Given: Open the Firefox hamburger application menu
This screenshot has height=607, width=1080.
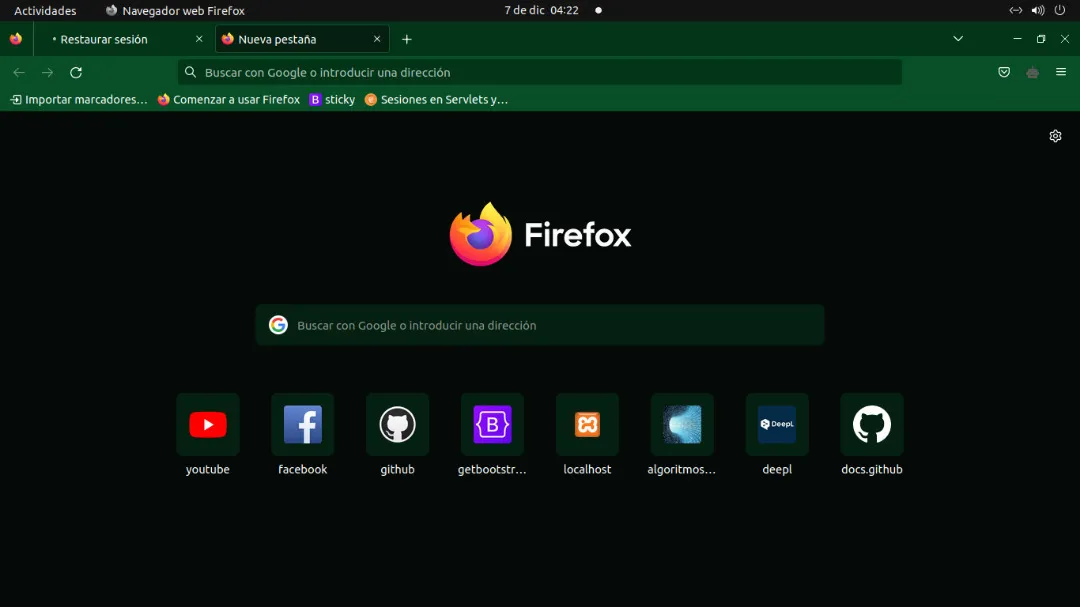Looking at the screenshot, I should tap(1061, 72).
